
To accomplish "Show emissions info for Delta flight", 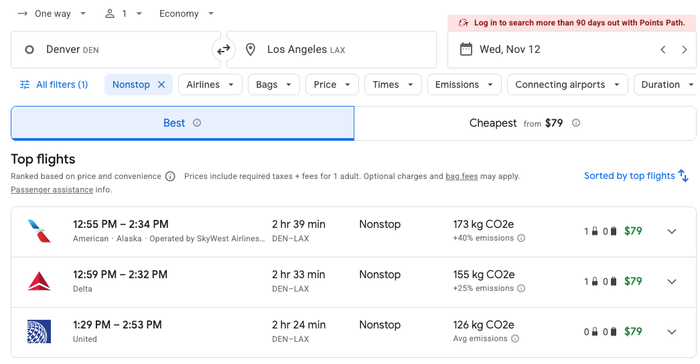I will [521, 289].
